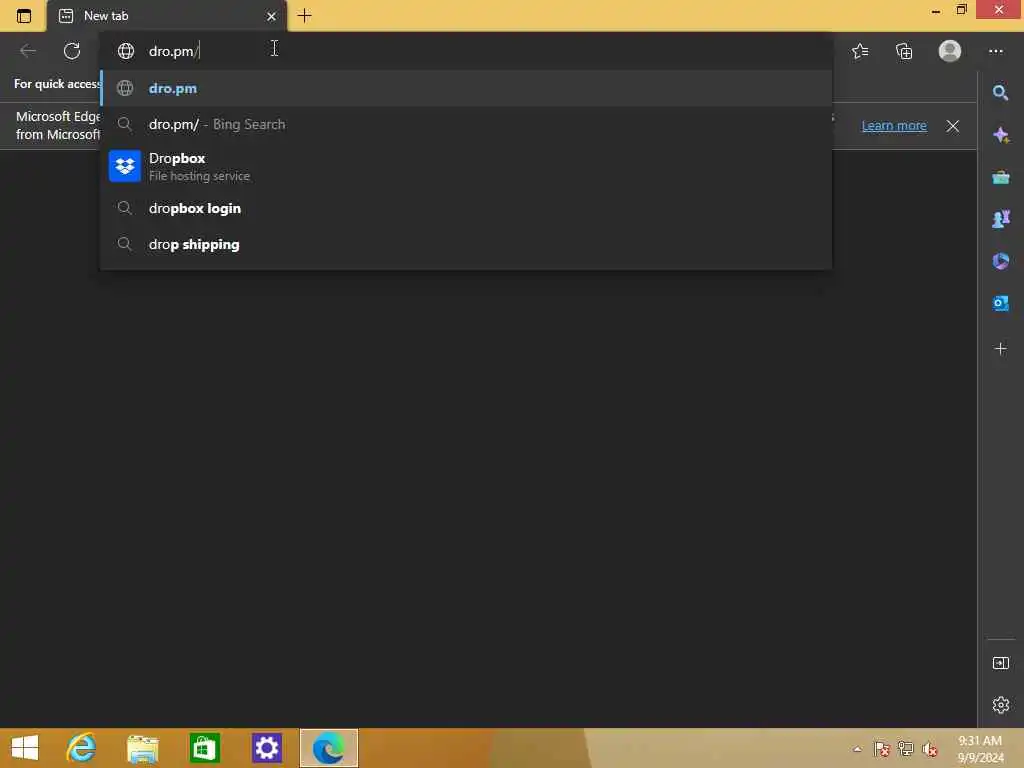This screenshot has width=1024, height=768.
Task: Close the New tab tab
Action: 271,16
